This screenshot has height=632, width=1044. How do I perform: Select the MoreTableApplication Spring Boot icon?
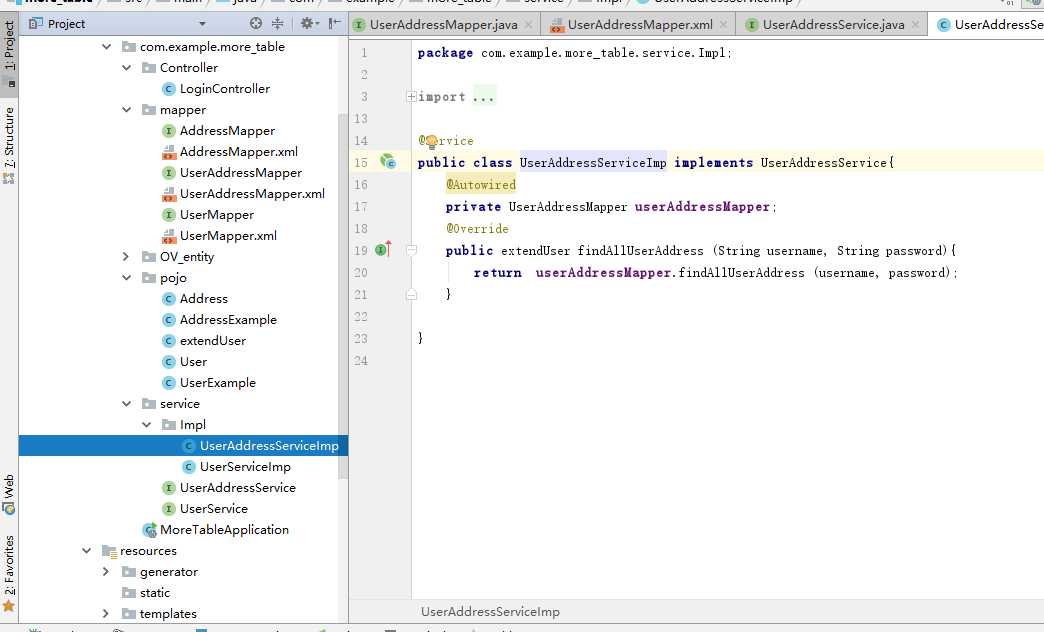[150, 530]
